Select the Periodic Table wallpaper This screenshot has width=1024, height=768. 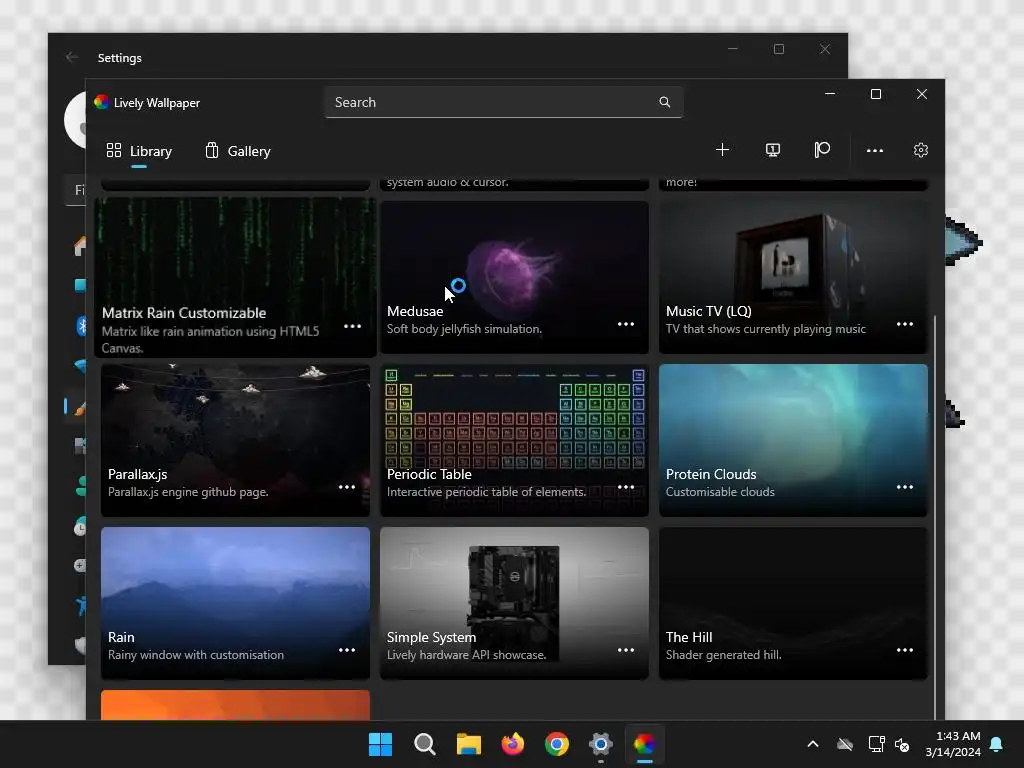[515, 440]
